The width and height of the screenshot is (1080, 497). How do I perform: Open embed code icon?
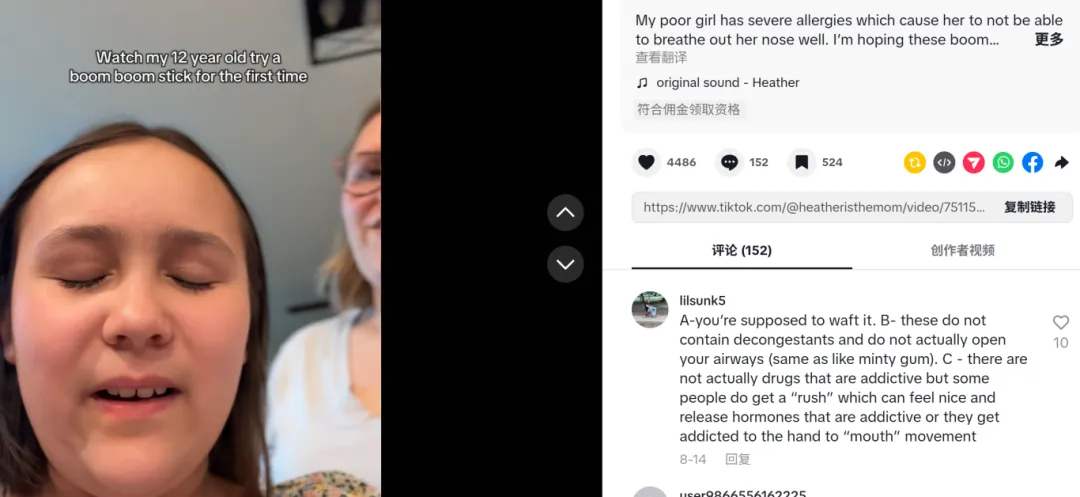click(944, 162)
